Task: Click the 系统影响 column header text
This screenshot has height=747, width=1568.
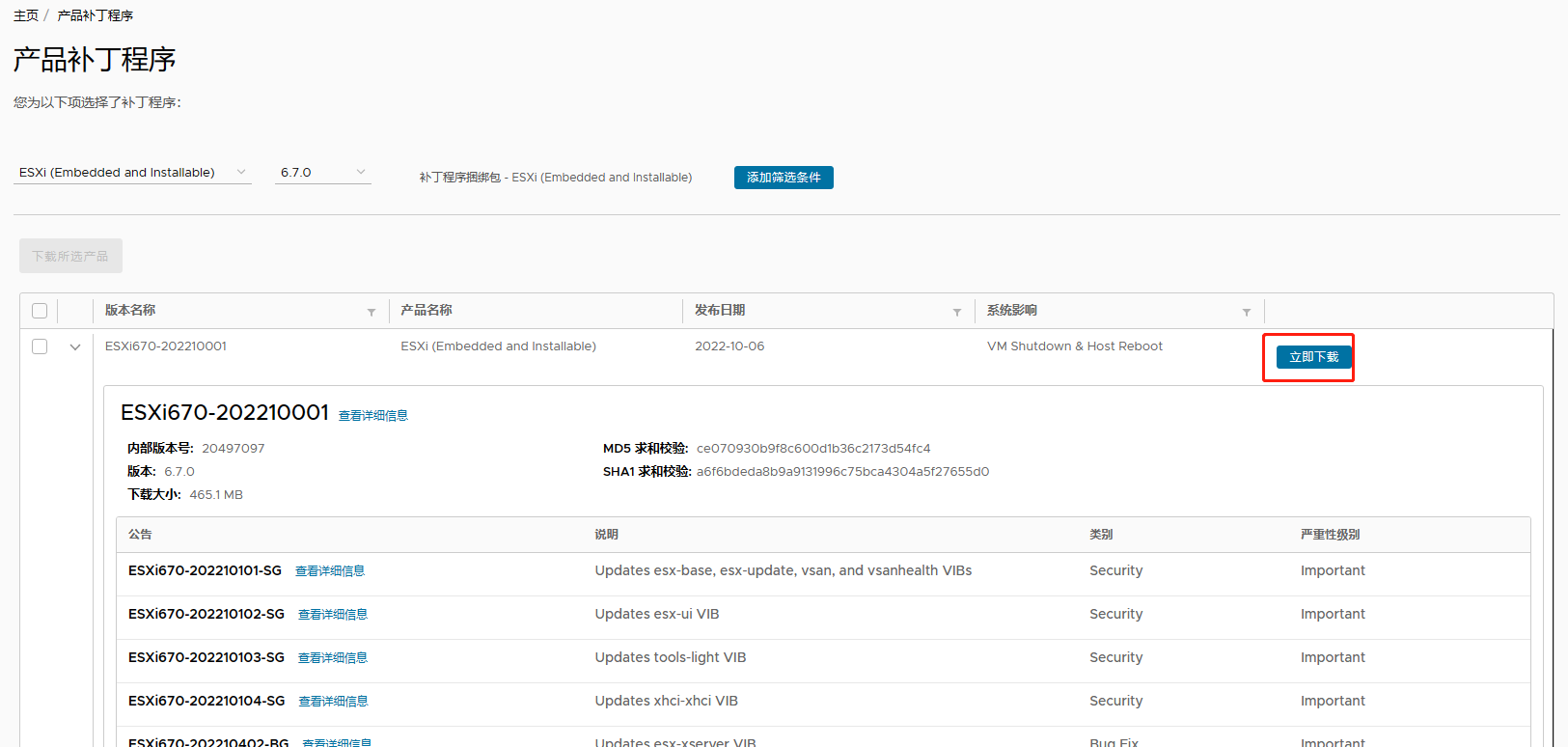Action: [x=1012, y=310]
